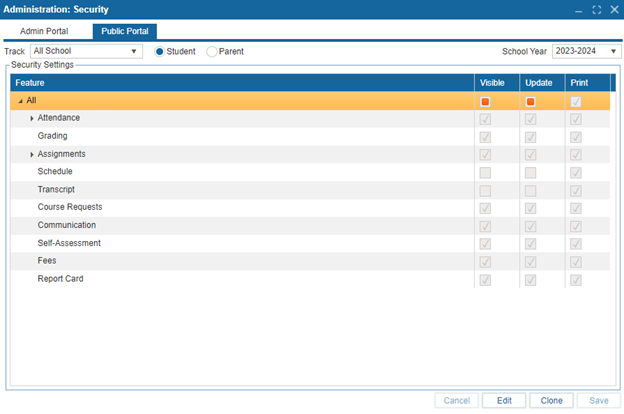
Task: Expand the Attendance feature row
Action: click(x=32, y=119)
